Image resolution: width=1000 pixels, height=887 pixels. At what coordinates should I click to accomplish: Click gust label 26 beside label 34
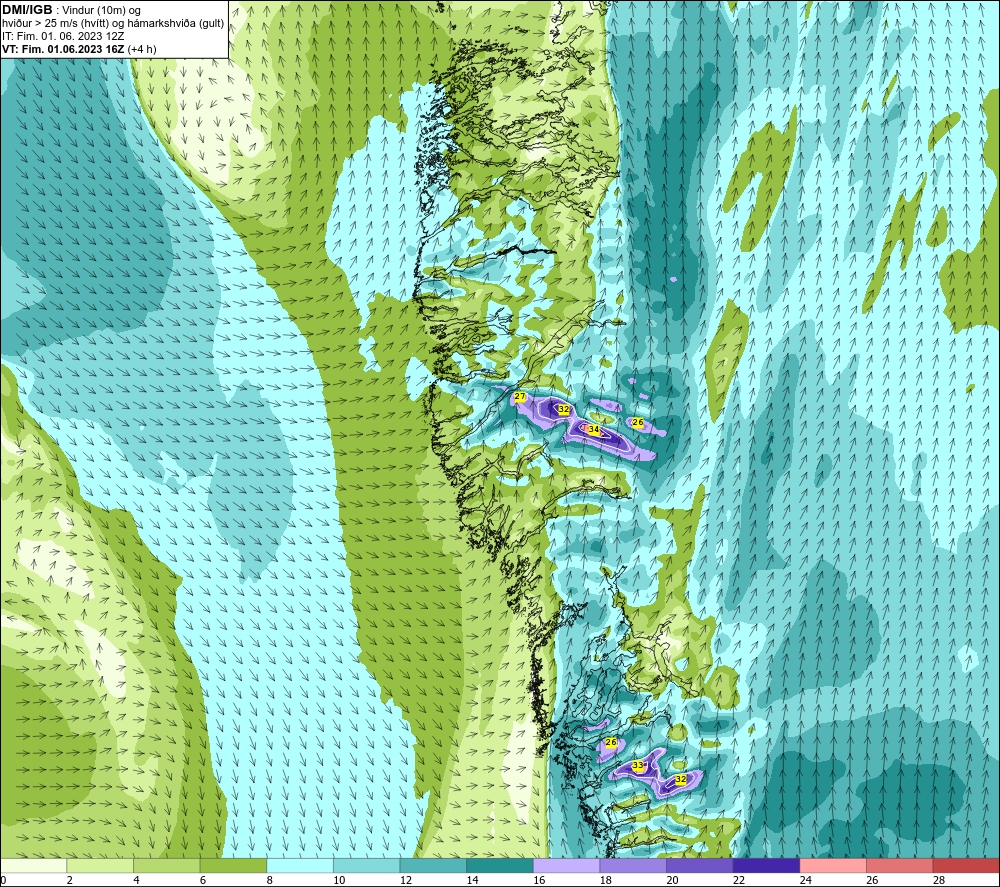638,422
